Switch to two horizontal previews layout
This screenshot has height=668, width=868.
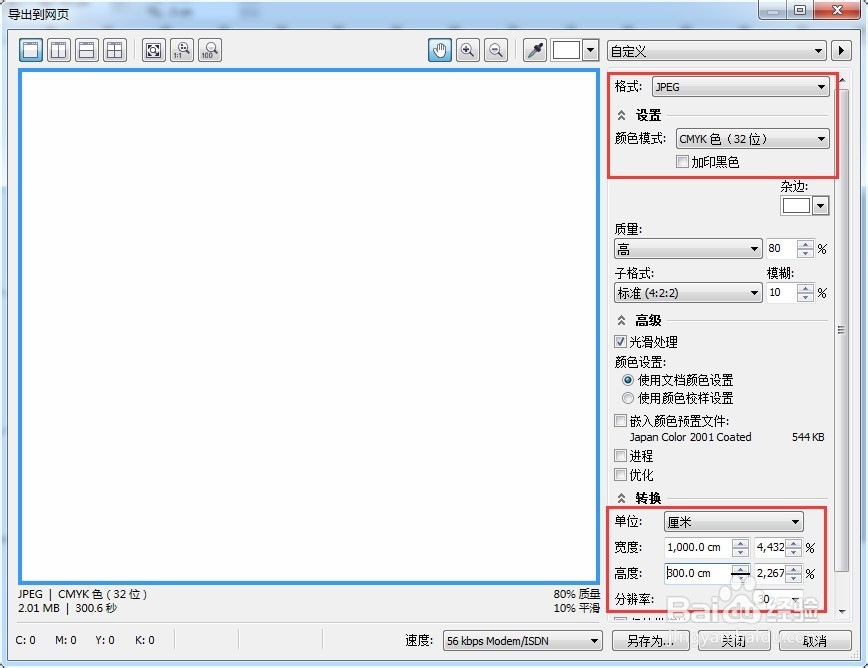point(87,50)
